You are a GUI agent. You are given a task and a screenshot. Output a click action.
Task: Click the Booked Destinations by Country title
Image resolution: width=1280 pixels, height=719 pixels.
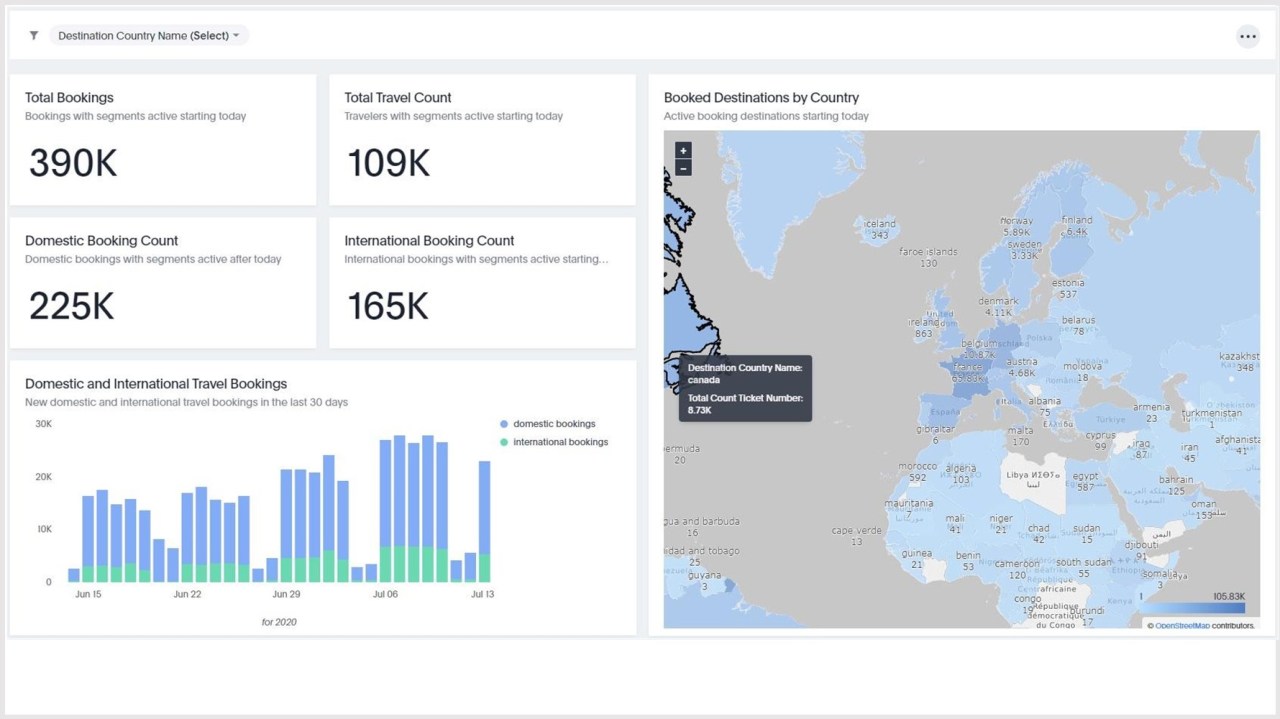click(761, 98)
